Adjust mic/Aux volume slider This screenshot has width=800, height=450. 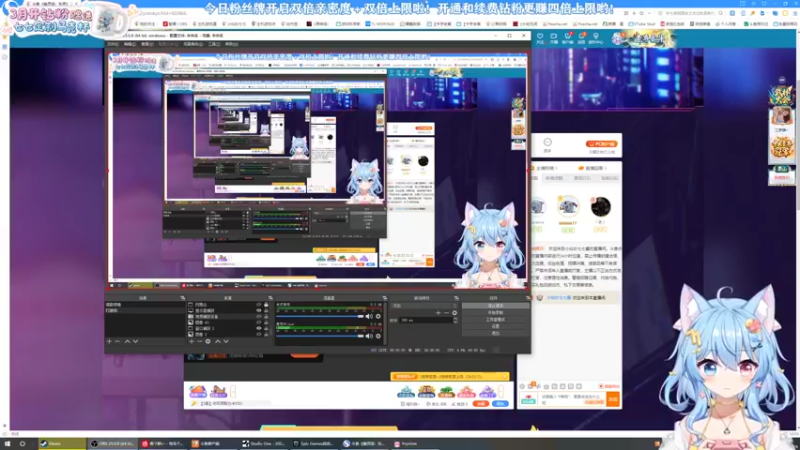coord(320,336)
